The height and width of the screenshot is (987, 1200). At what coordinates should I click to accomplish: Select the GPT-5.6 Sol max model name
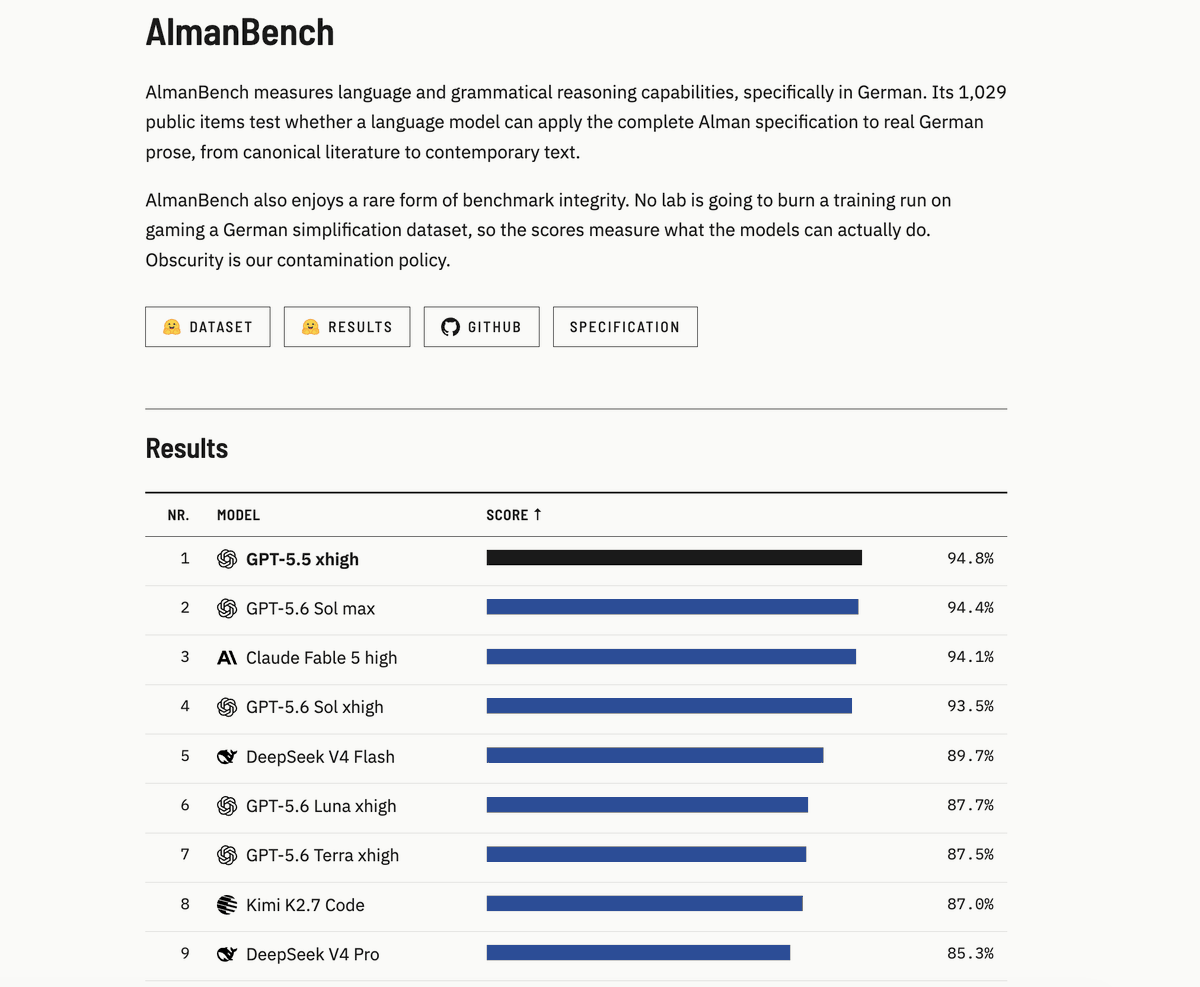[311, 608]
